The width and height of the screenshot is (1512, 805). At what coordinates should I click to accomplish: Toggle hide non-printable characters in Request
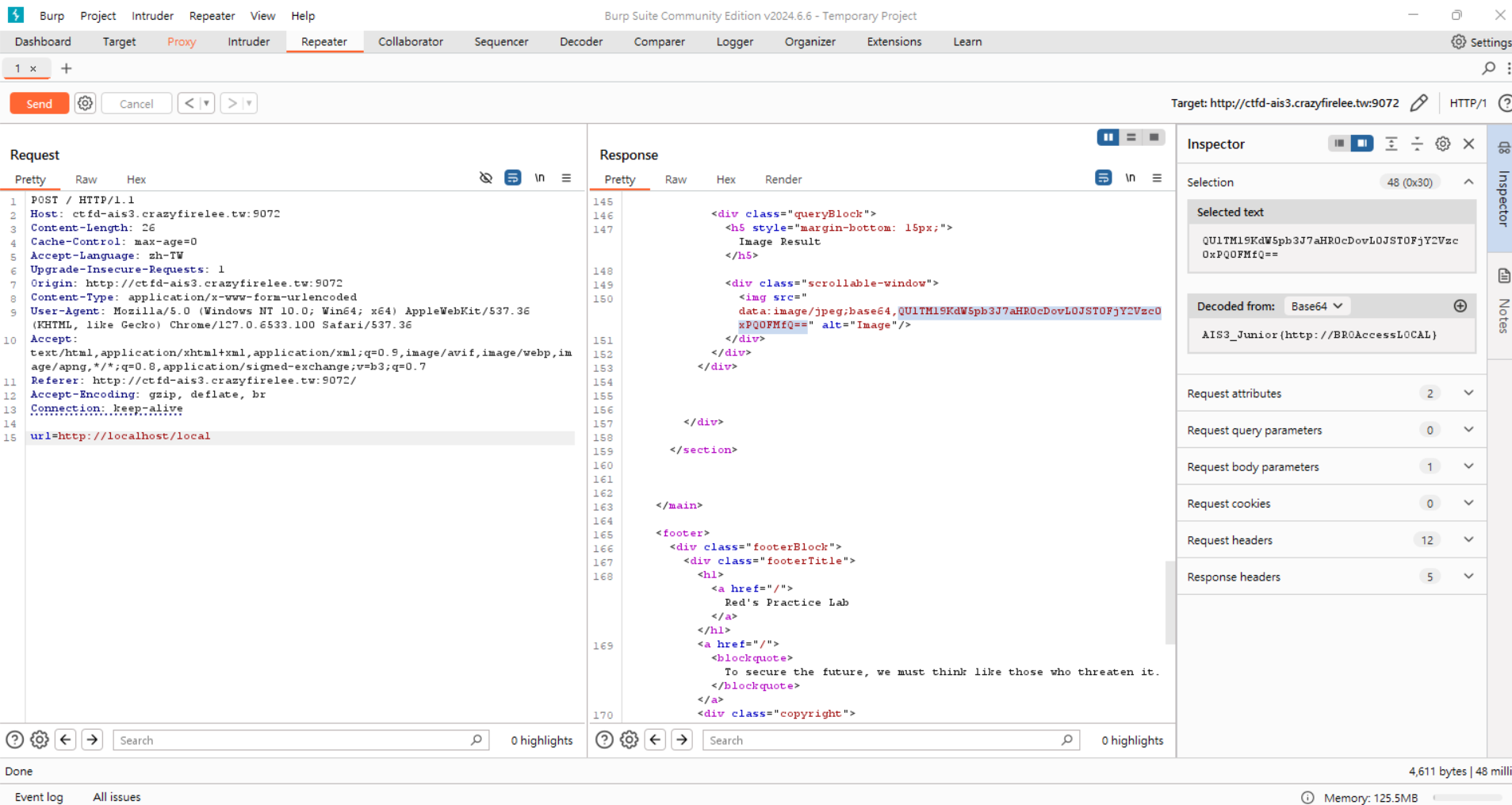point(486,178)
